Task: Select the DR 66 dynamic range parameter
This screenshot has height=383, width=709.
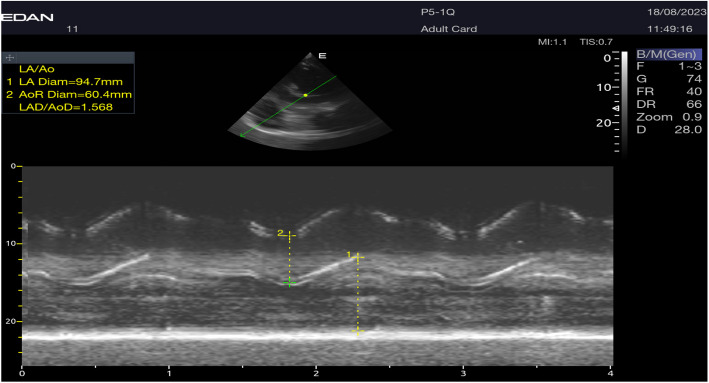Action: tap(669, 104)
